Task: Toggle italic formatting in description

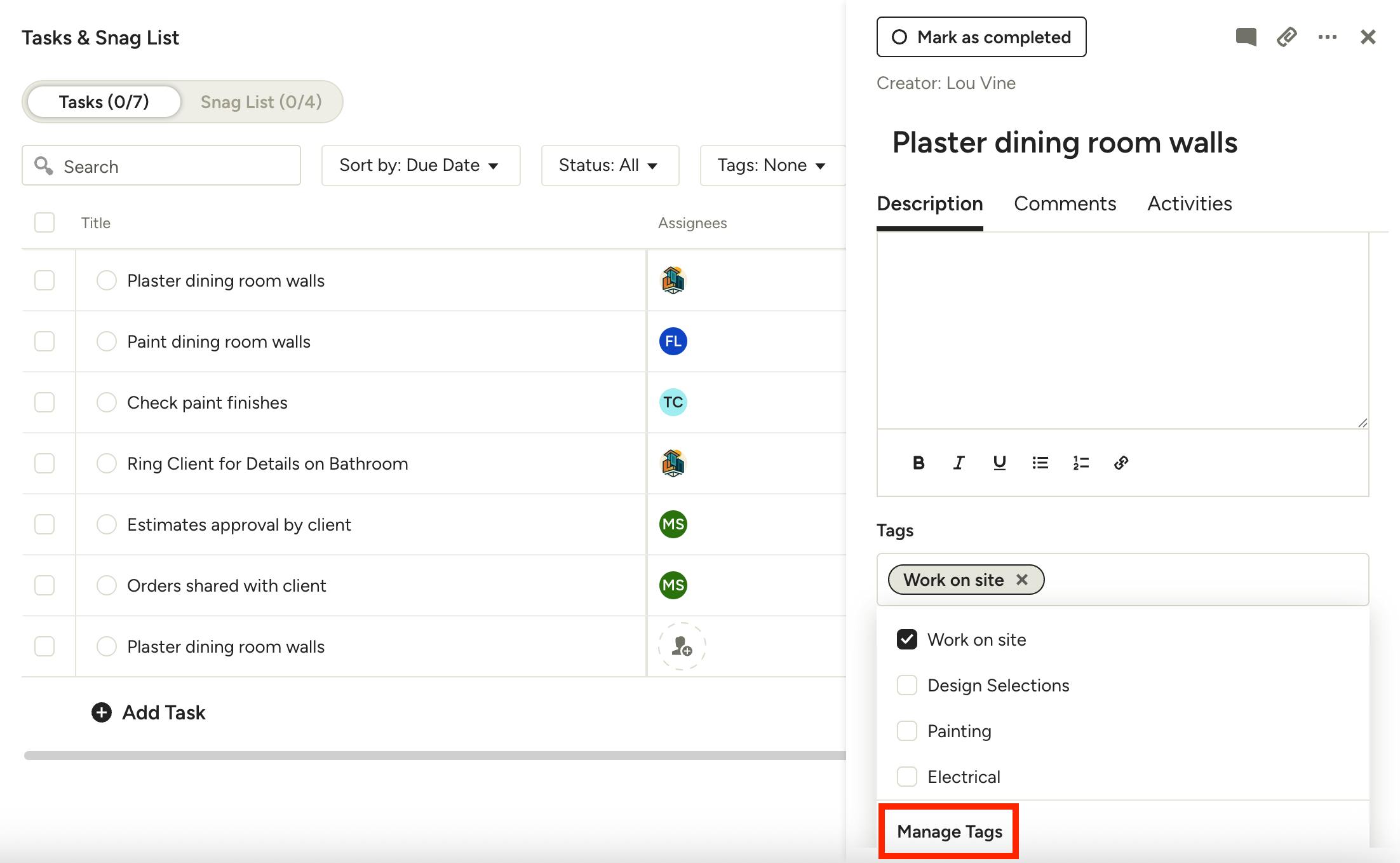Action: pyautogui.click(x=959, y=463)
